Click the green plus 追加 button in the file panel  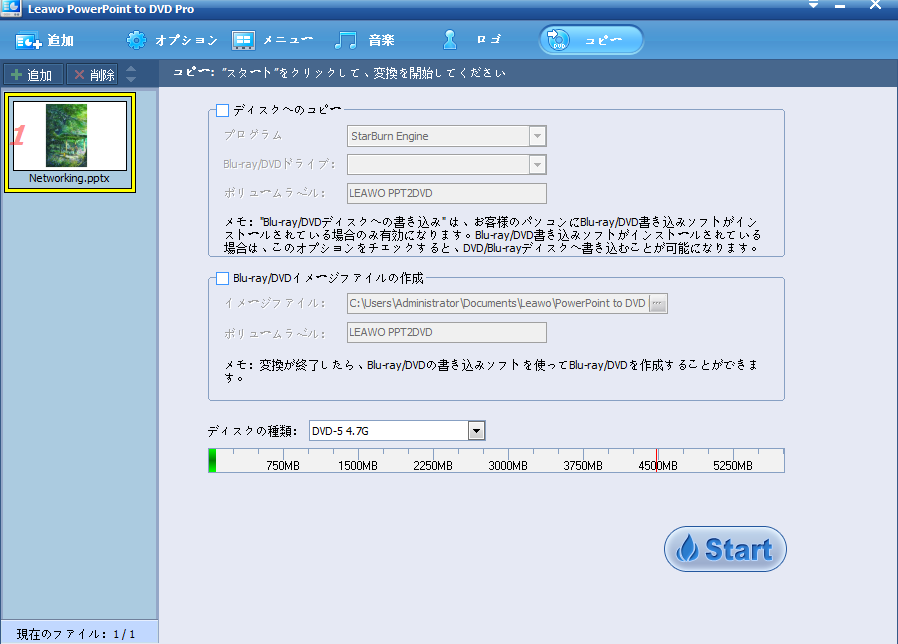point(33,74)
